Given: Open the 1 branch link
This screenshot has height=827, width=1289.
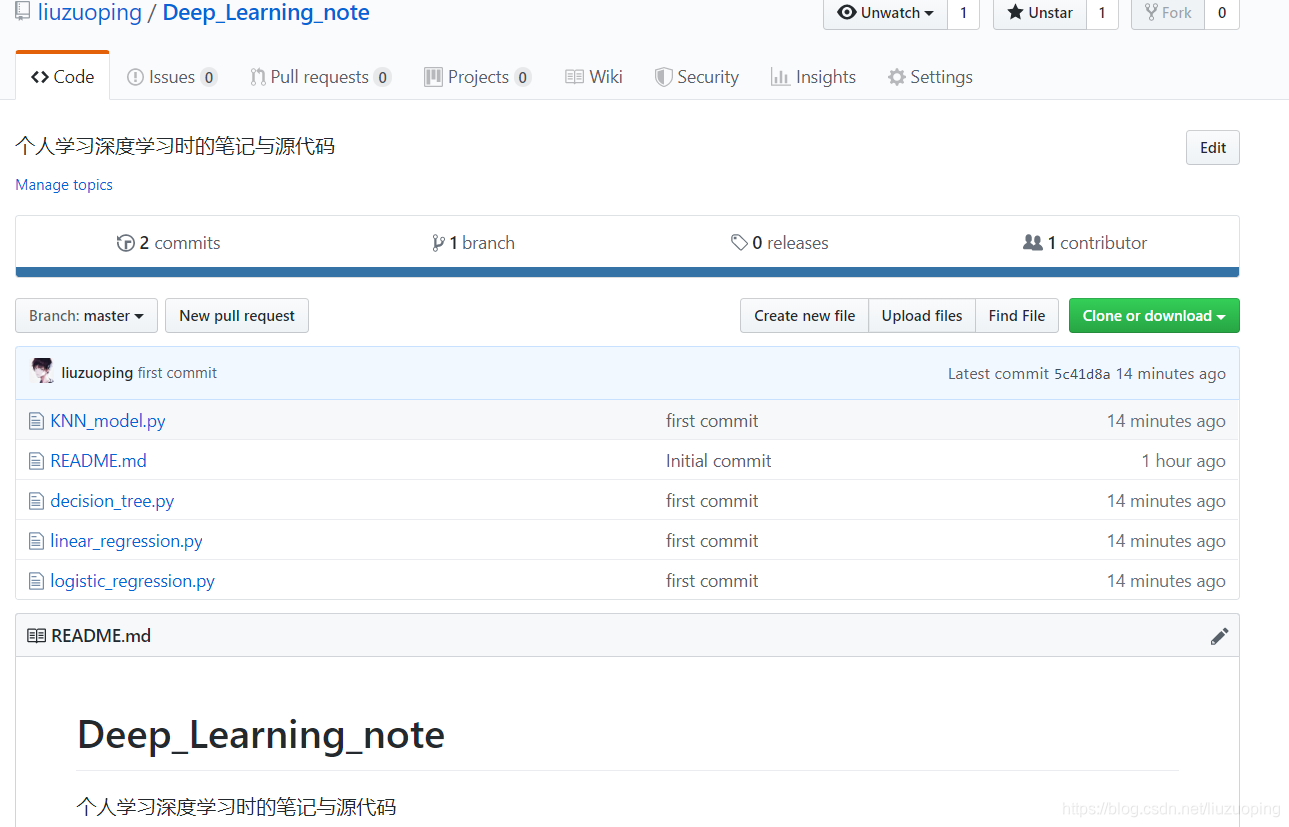Looking at the screenshot, I should click(474, 243).
